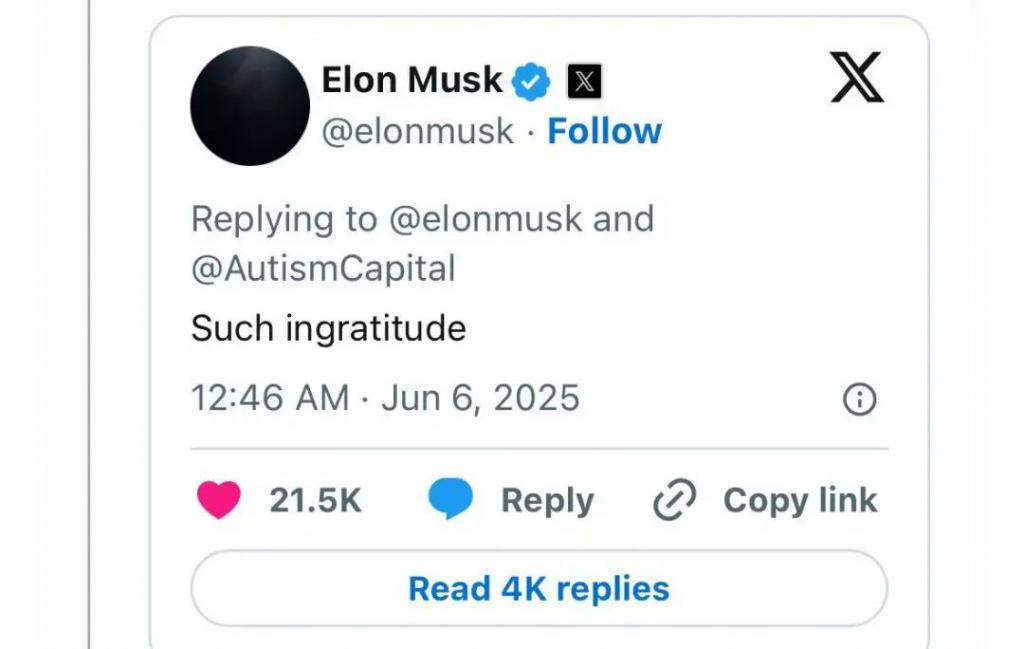Click the "Replying to" gray text
The image size is (1024, 649).
[x=283, y=219]
